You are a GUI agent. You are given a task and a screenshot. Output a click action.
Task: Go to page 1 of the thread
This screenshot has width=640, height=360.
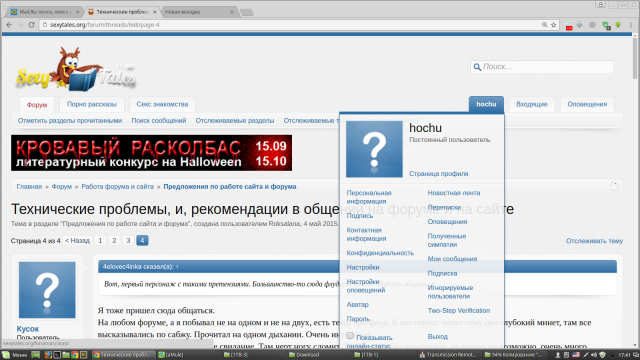pos(100,240)
